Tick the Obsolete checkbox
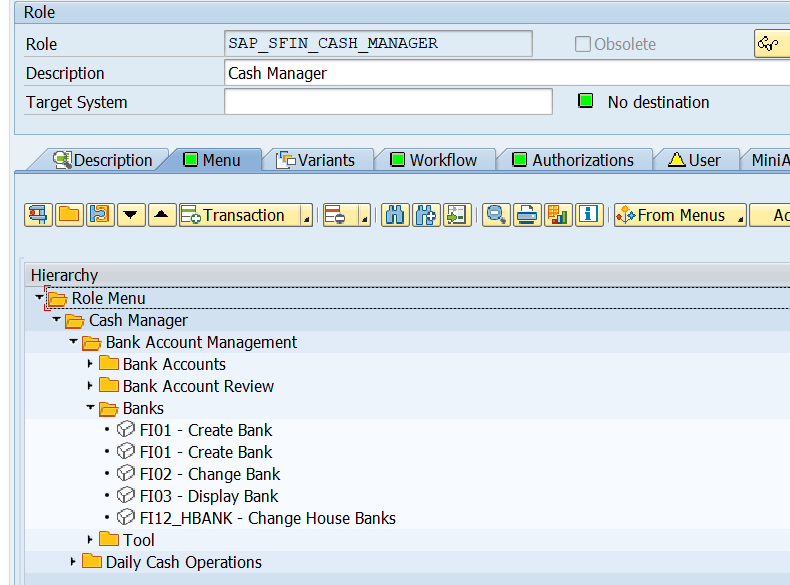790x585 pixels. (583, 44)
